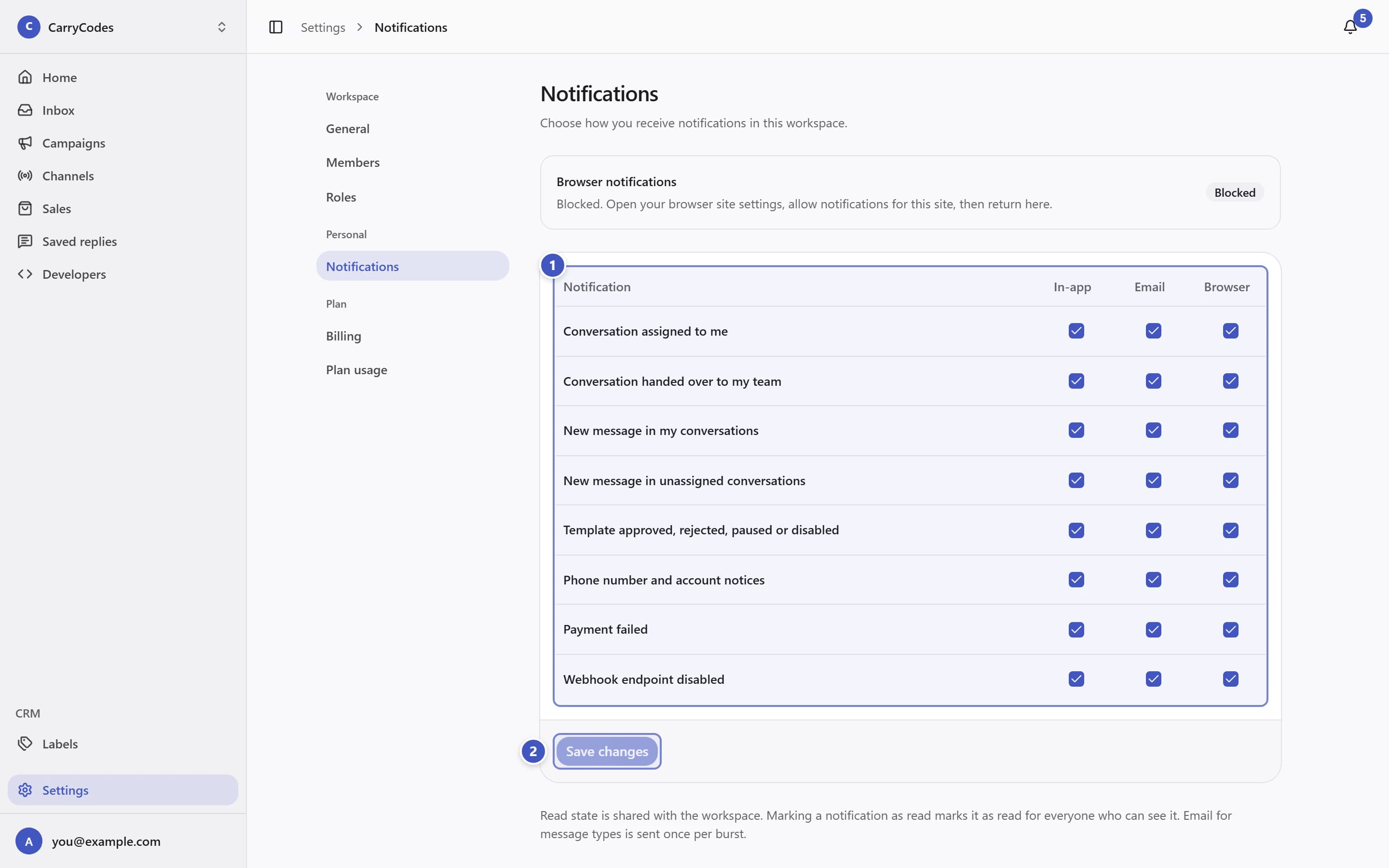
Task: Expand the CarryCodes workspace switcher
Action: 221,27
